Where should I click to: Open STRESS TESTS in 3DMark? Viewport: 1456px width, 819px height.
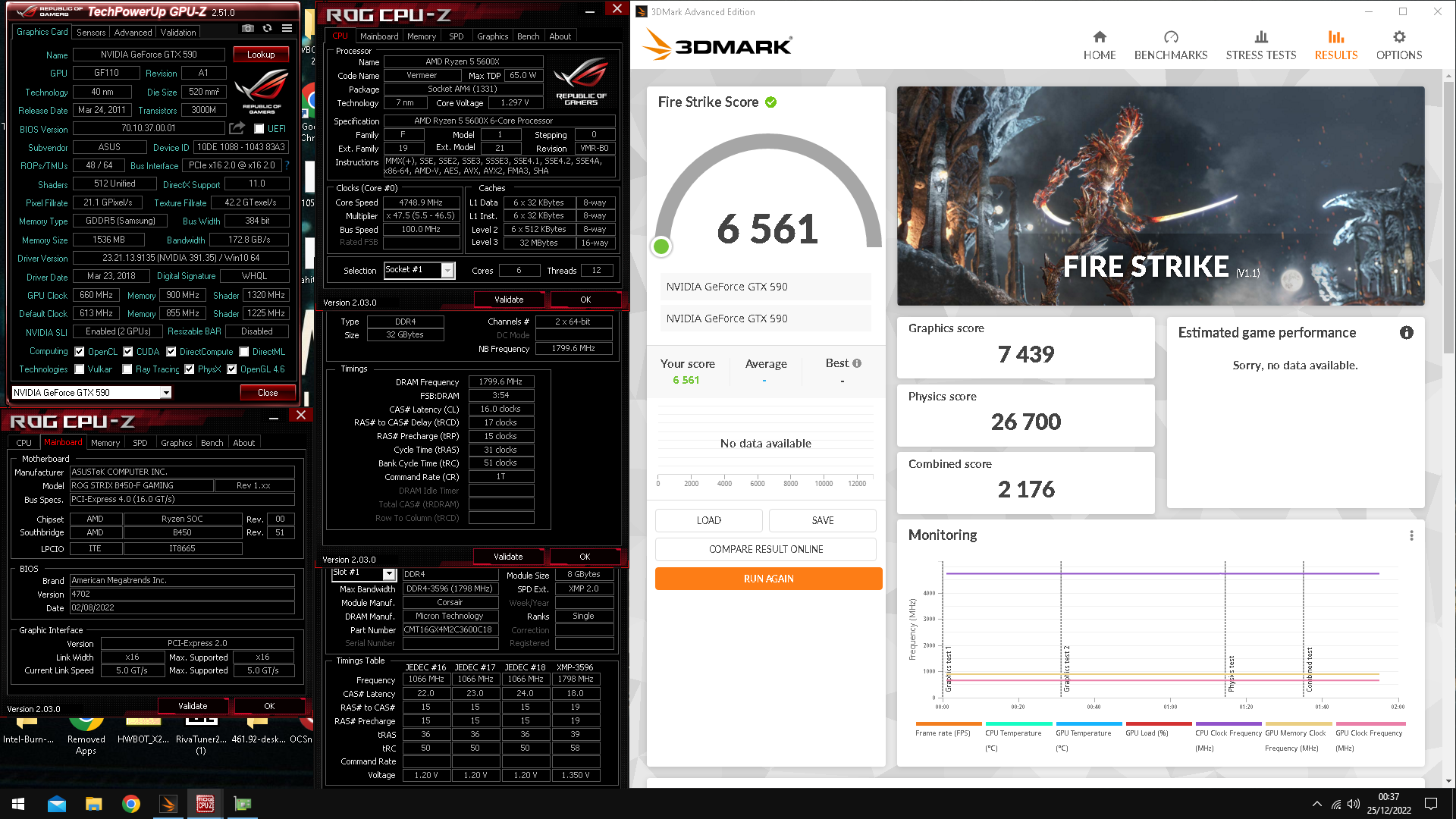tap(1261, 45)
